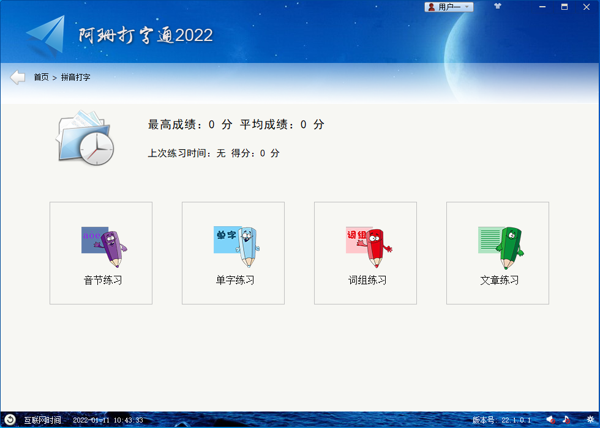Screen dimensions: 600x428
Task: Expand the 用户一 user dropdown
Action: (448, 6)
